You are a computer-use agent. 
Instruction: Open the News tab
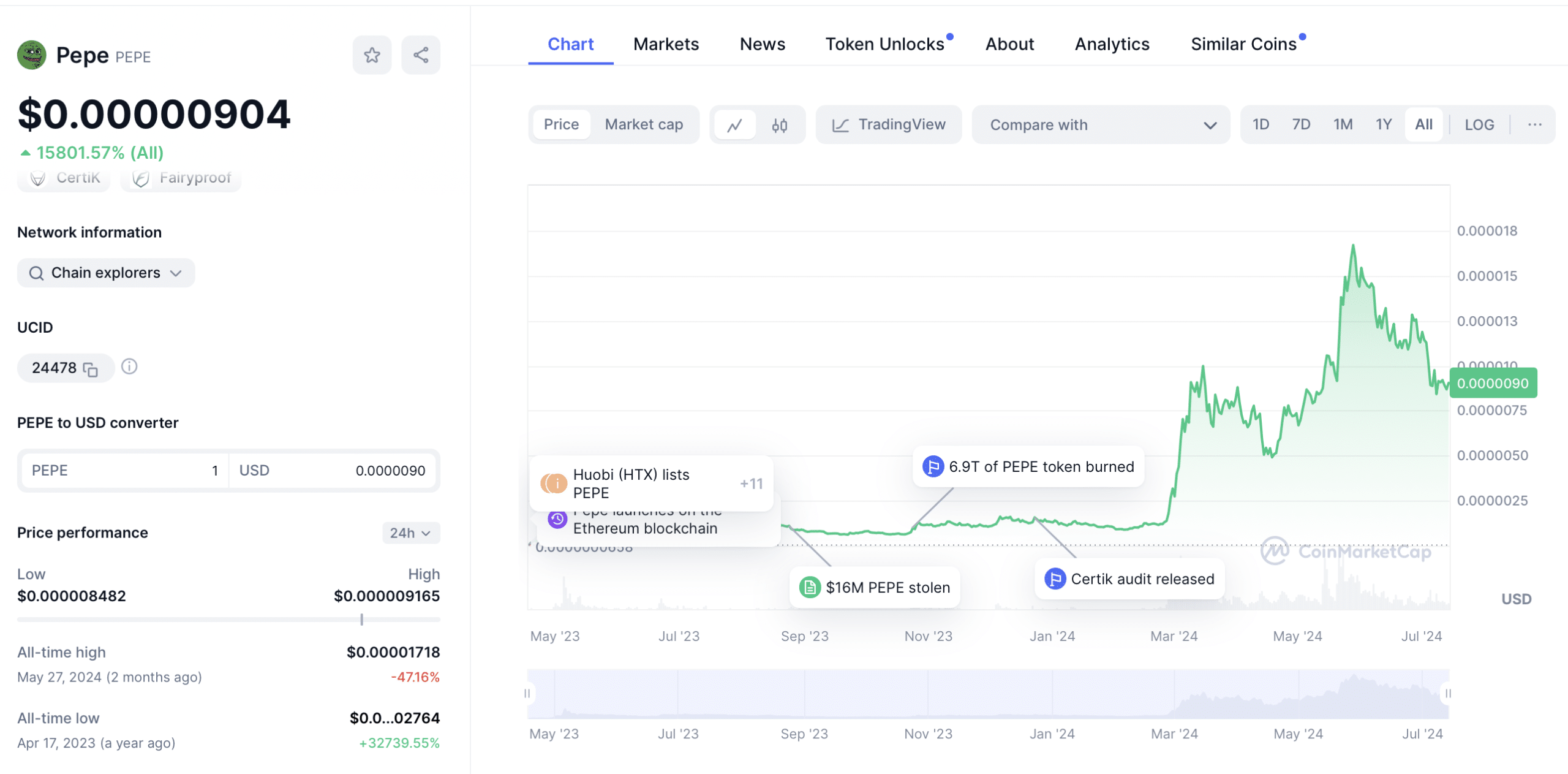pyautogui.click(x=763, y=44)
